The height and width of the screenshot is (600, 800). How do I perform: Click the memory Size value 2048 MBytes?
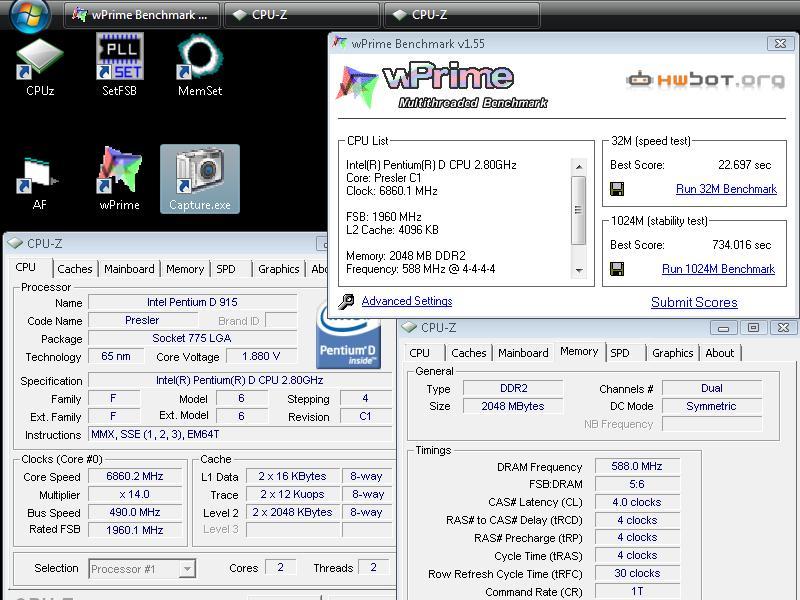point(513,406)
